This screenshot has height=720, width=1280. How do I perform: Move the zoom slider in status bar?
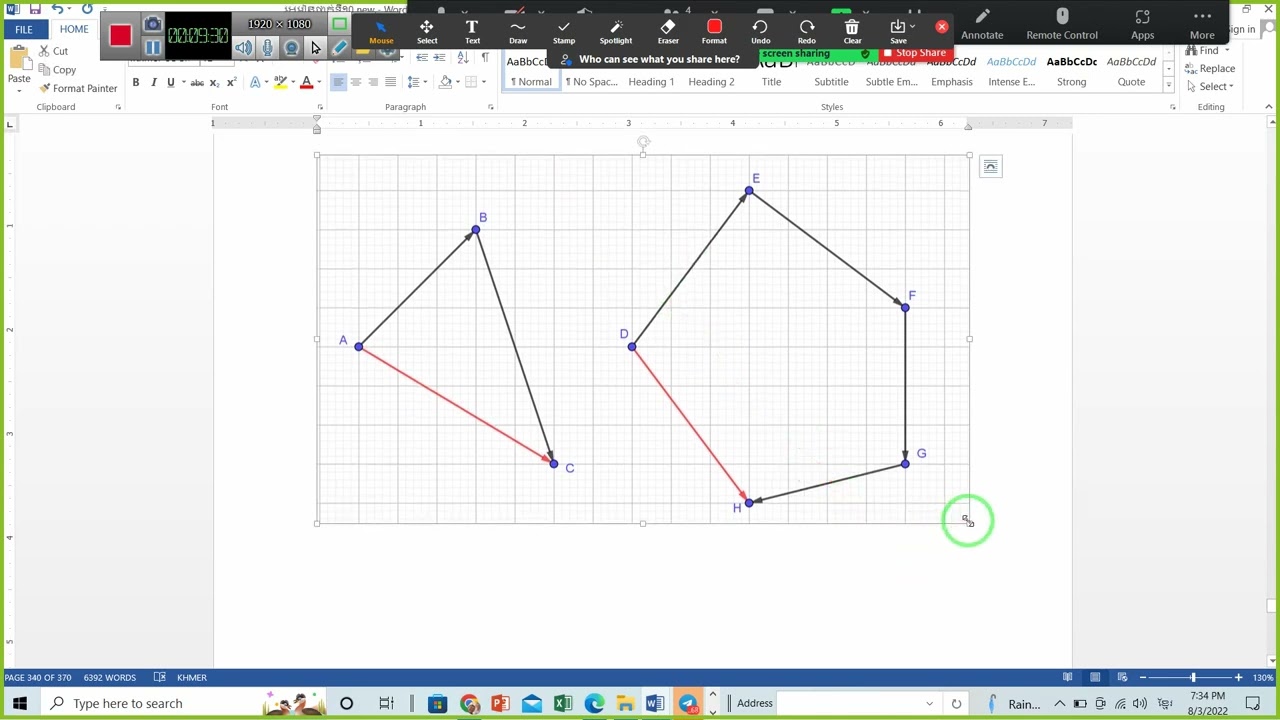point(1192,677)
